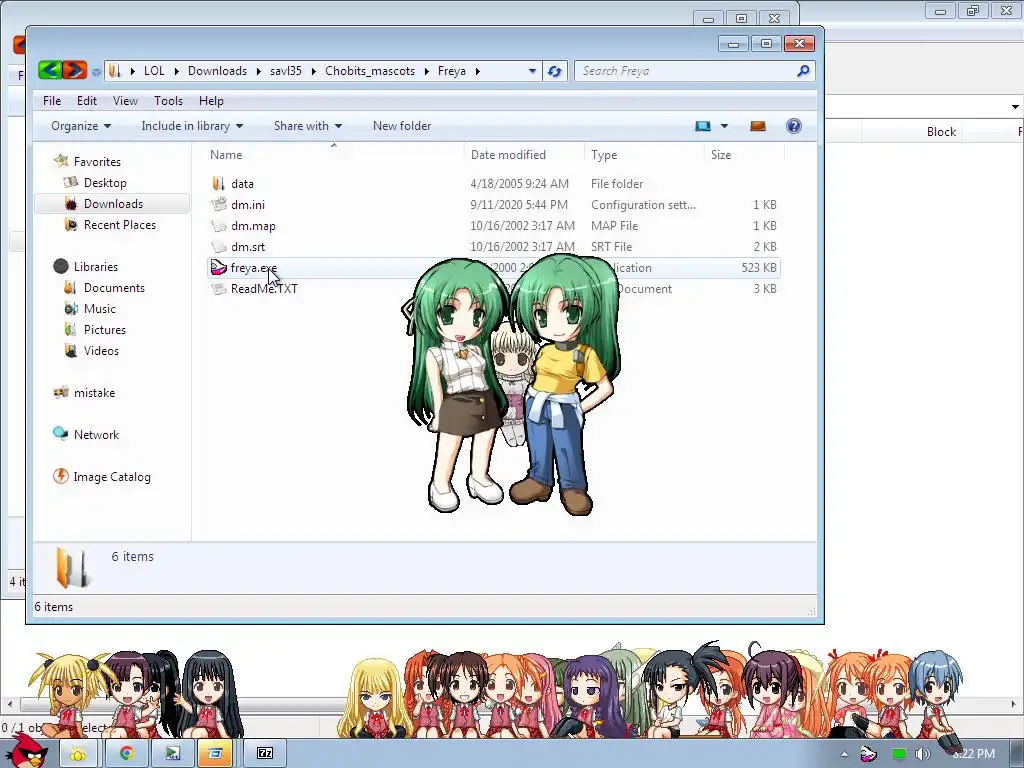Click the clock in the system tray
Image resolution: width=1024 pixels, height=768 pixels.
click(x=976, y=754)
